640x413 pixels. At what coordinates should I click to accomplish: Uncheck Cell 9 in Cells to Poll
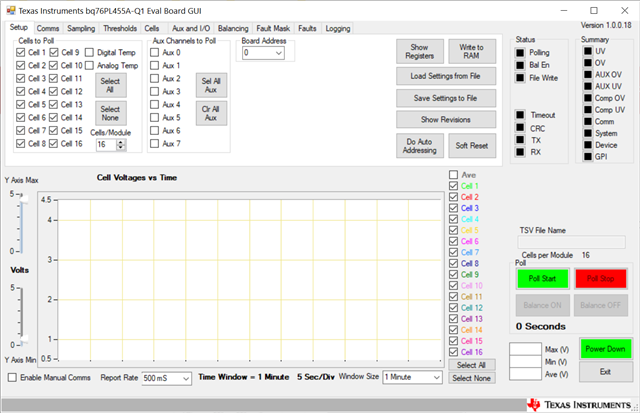coord(54,52)
